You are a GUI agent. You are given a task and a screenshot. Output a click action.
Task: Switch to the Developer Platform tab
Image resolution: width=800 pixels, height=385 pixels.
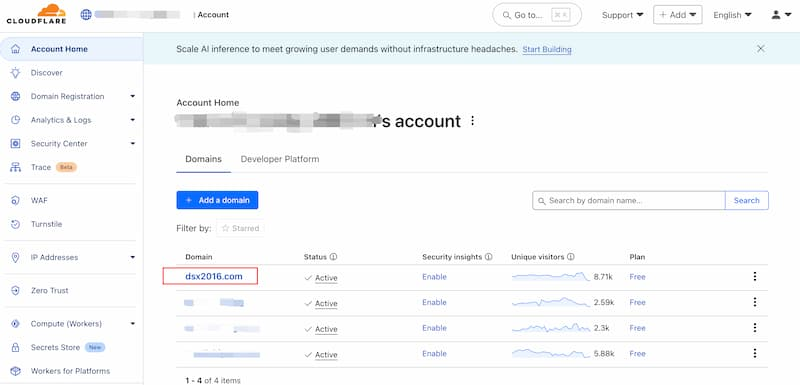pos(280,159)
